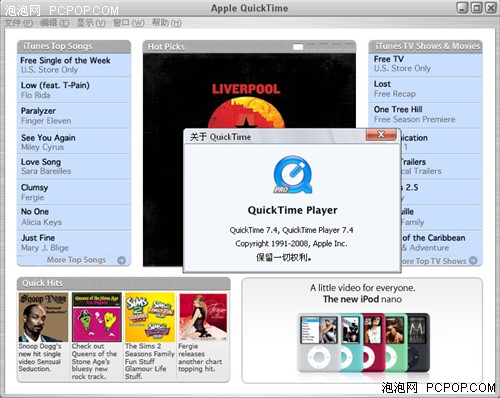
Task: Open the 编辑 (E) menu
Action: (x=55, y=23)
